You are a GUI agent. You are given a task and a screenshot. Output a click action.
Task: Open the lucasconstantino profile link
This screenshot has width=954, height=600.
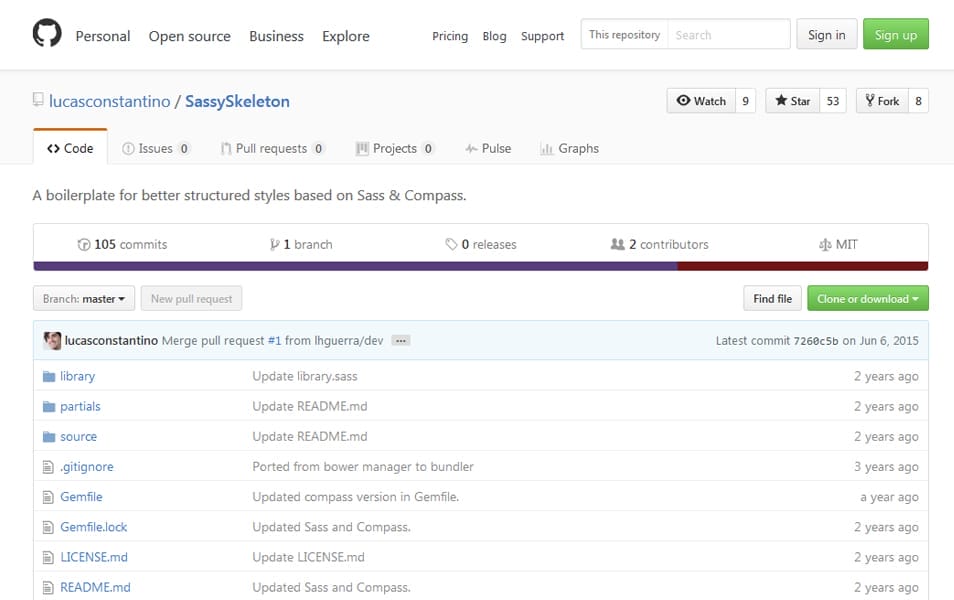pyautogui.click(x=107, y=101)
